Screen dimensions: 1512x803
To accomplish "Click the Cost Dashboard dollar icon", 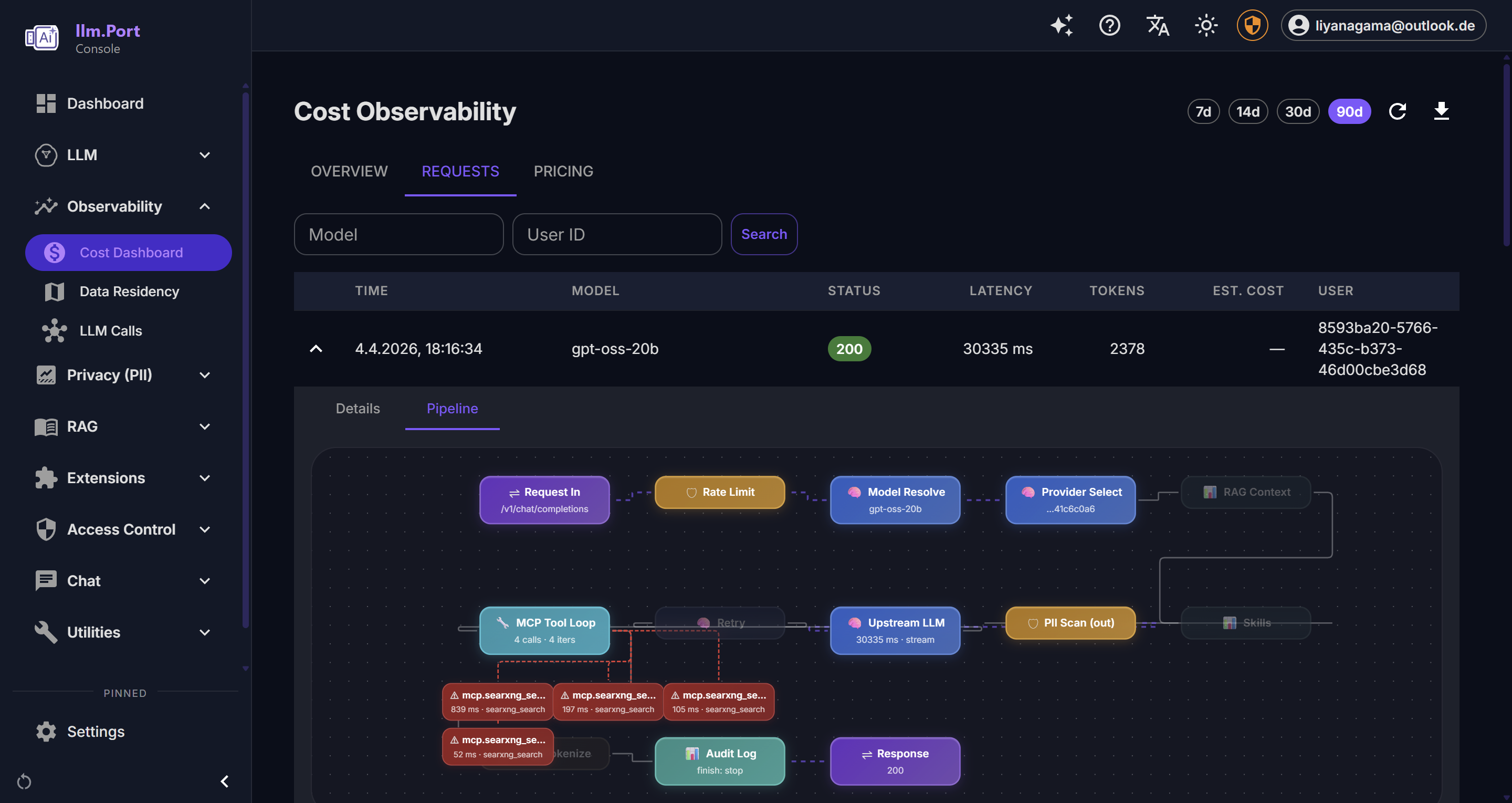I will pos(55,253).
